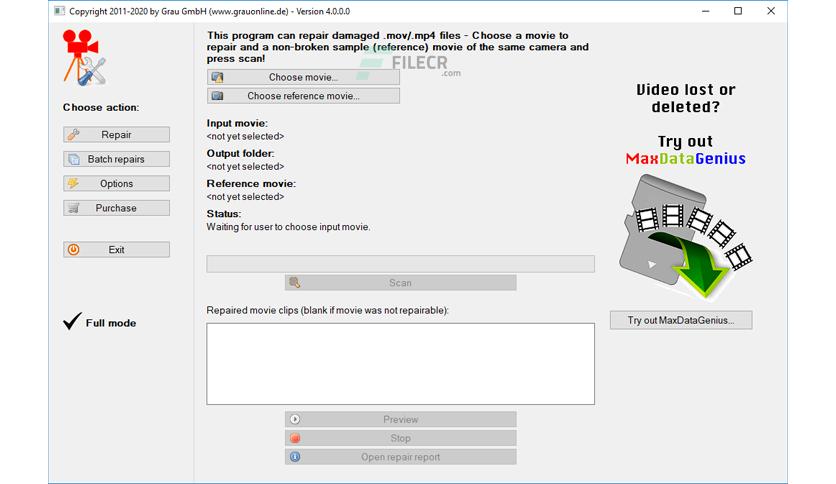
Task: Open the Repair action
Action: pyautogui.click(x=116, y=134)
